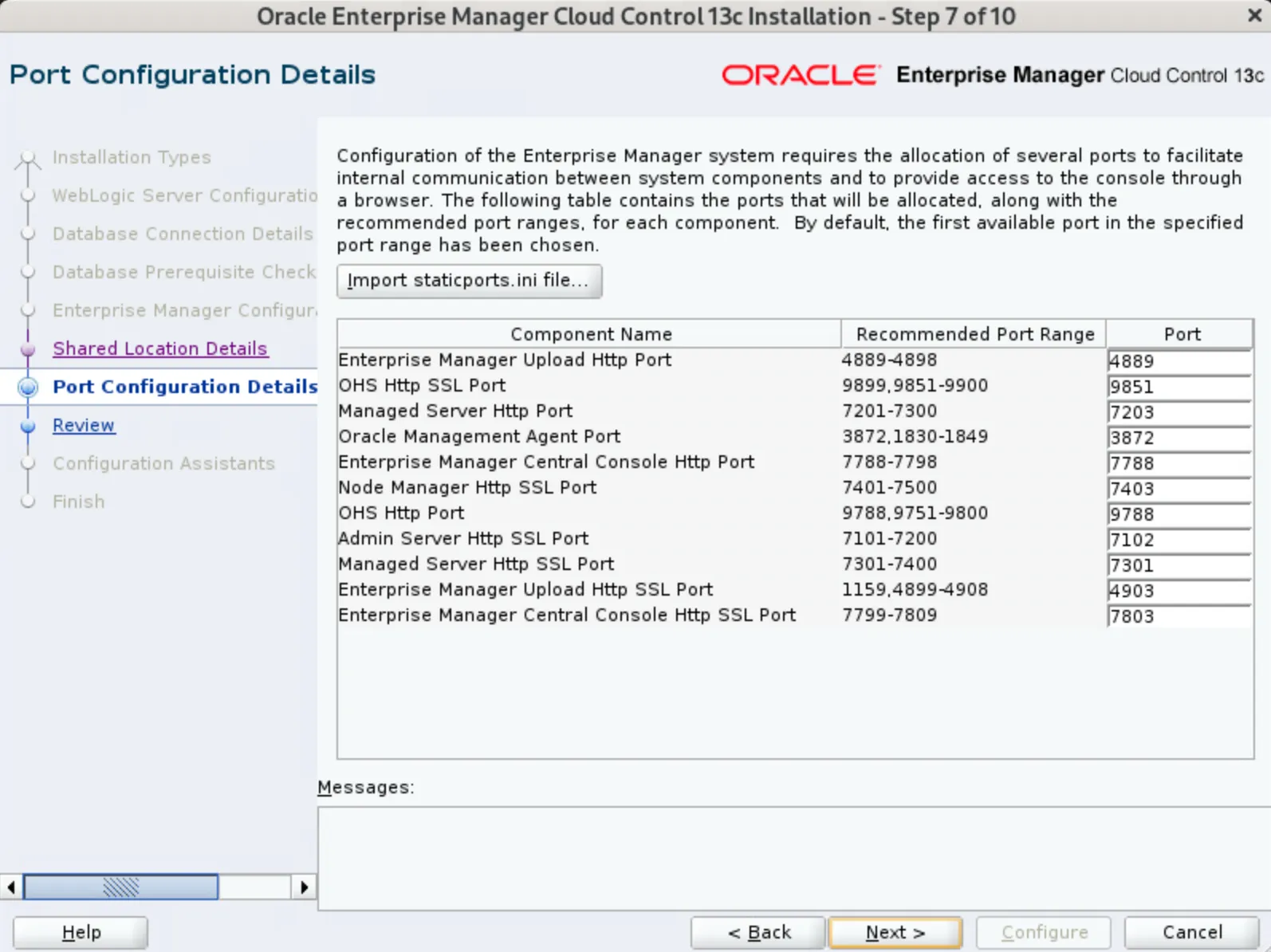Image resolution: width=1271 pixels, height=952 pixels.
Task: Click the range value 3872,1830-1849
Action: (x=915, y=436)
